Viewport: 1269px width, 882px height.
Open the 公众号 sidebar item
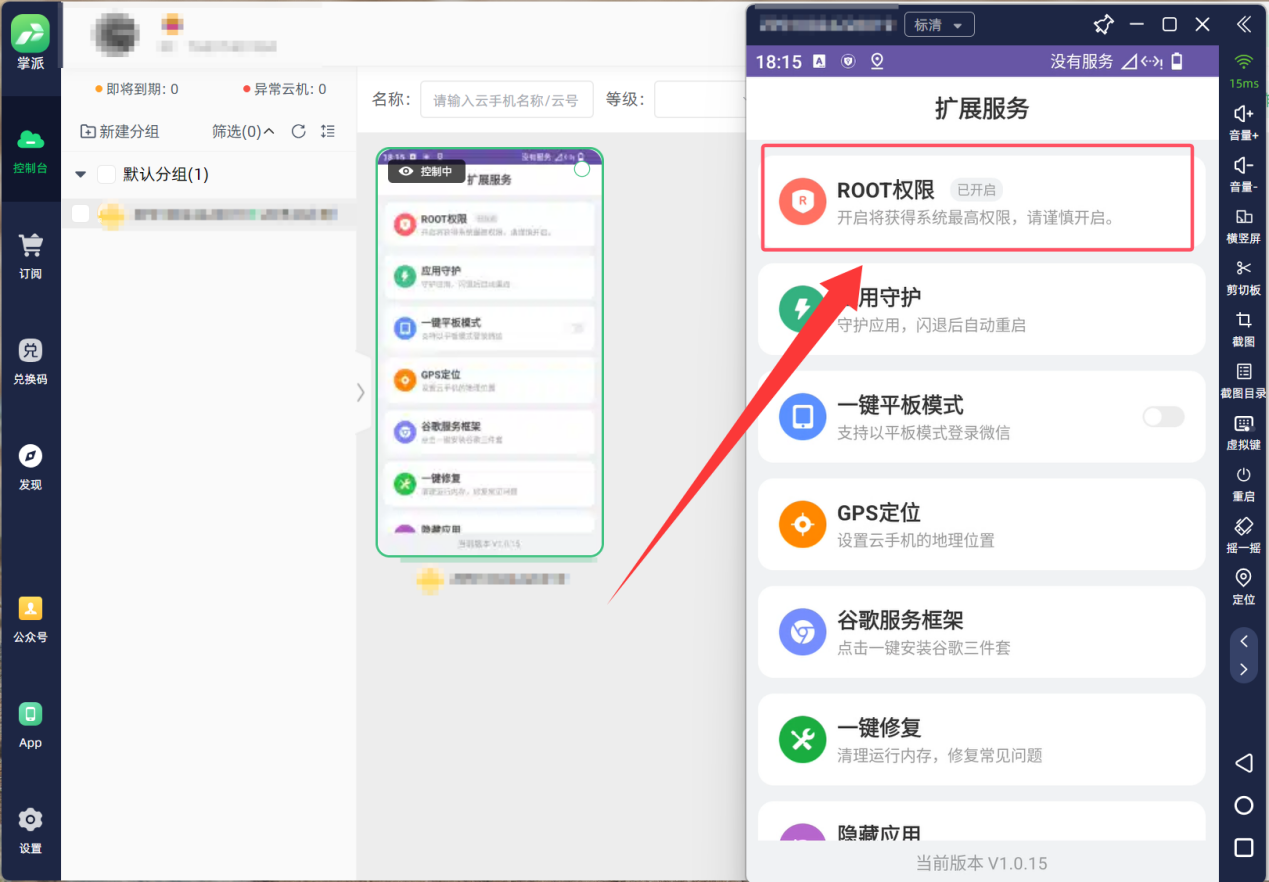coord(30,619)
